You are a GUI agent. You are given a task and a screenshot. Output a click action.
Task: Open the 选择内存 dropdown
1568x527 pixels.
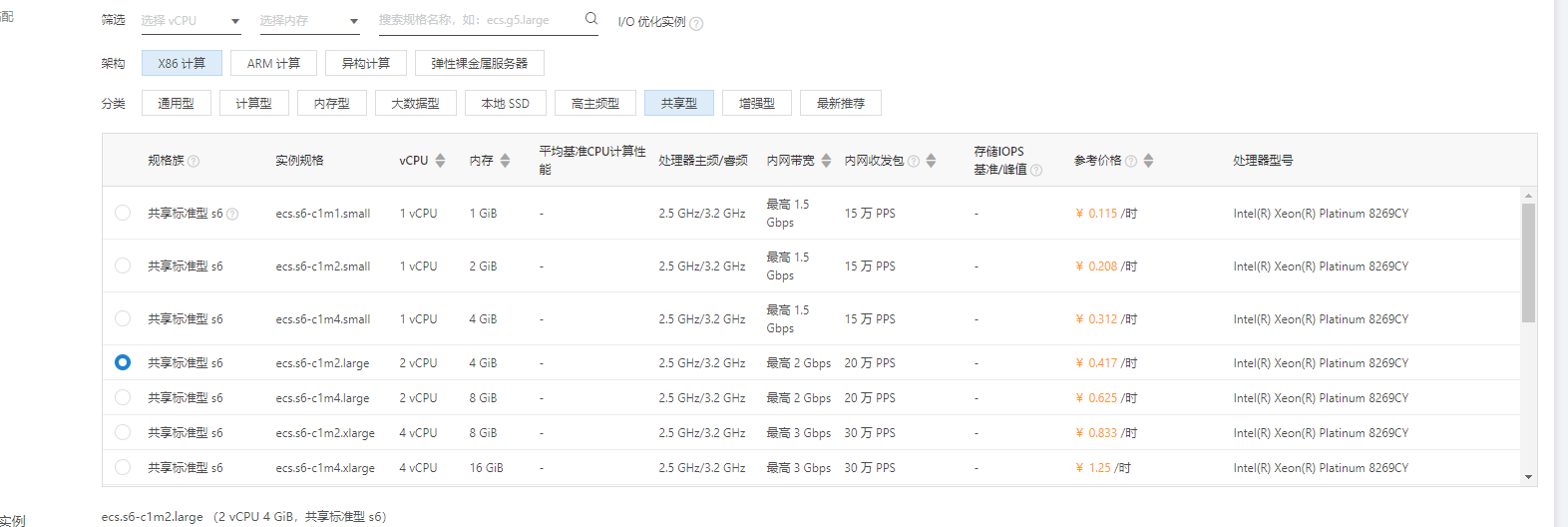click(x=308, y=21)
